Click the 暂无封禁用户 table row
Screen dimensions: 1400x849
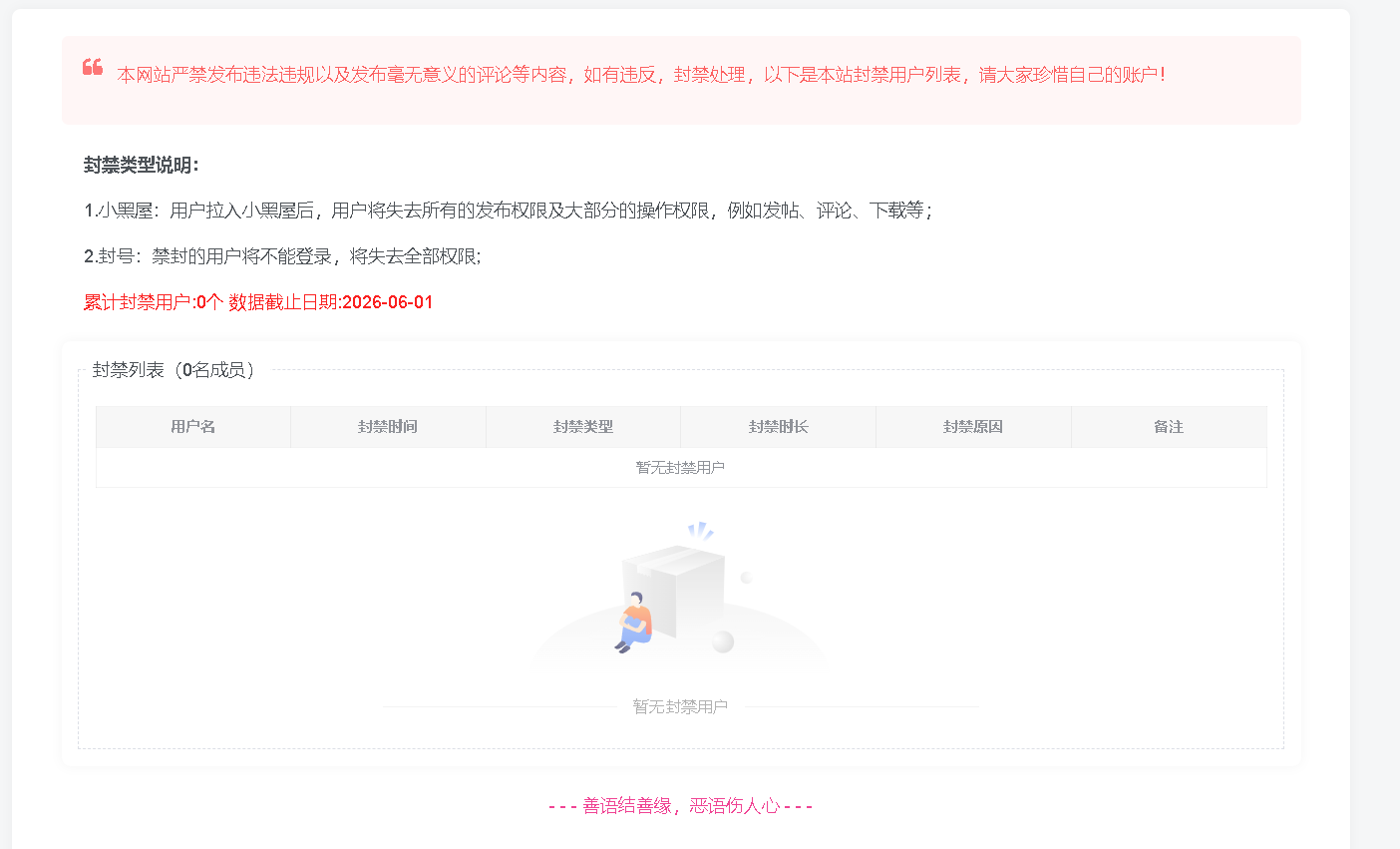click(681, 467)
